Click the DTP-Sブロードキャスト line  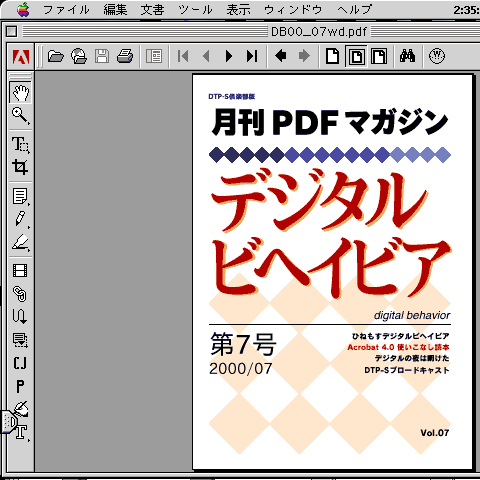(x=407, y=370)
